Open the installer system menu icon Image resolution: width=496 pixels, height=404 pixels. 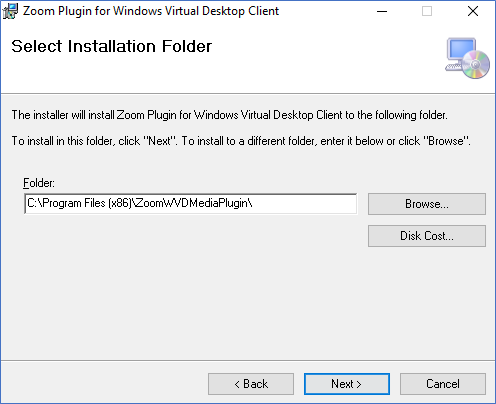(10, 11)
